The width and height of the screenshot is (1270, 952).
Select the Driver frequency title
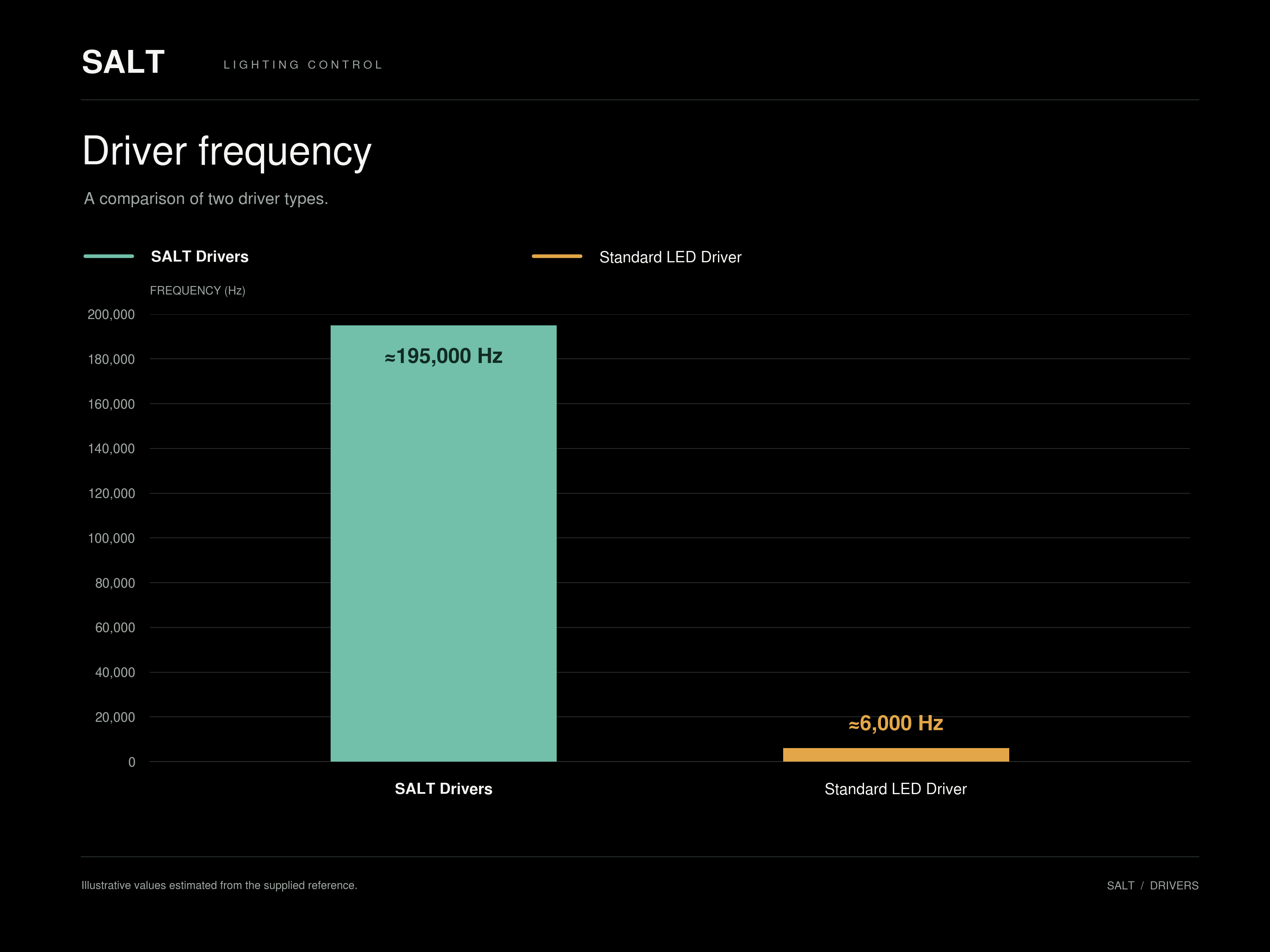[x=227, y=151]
